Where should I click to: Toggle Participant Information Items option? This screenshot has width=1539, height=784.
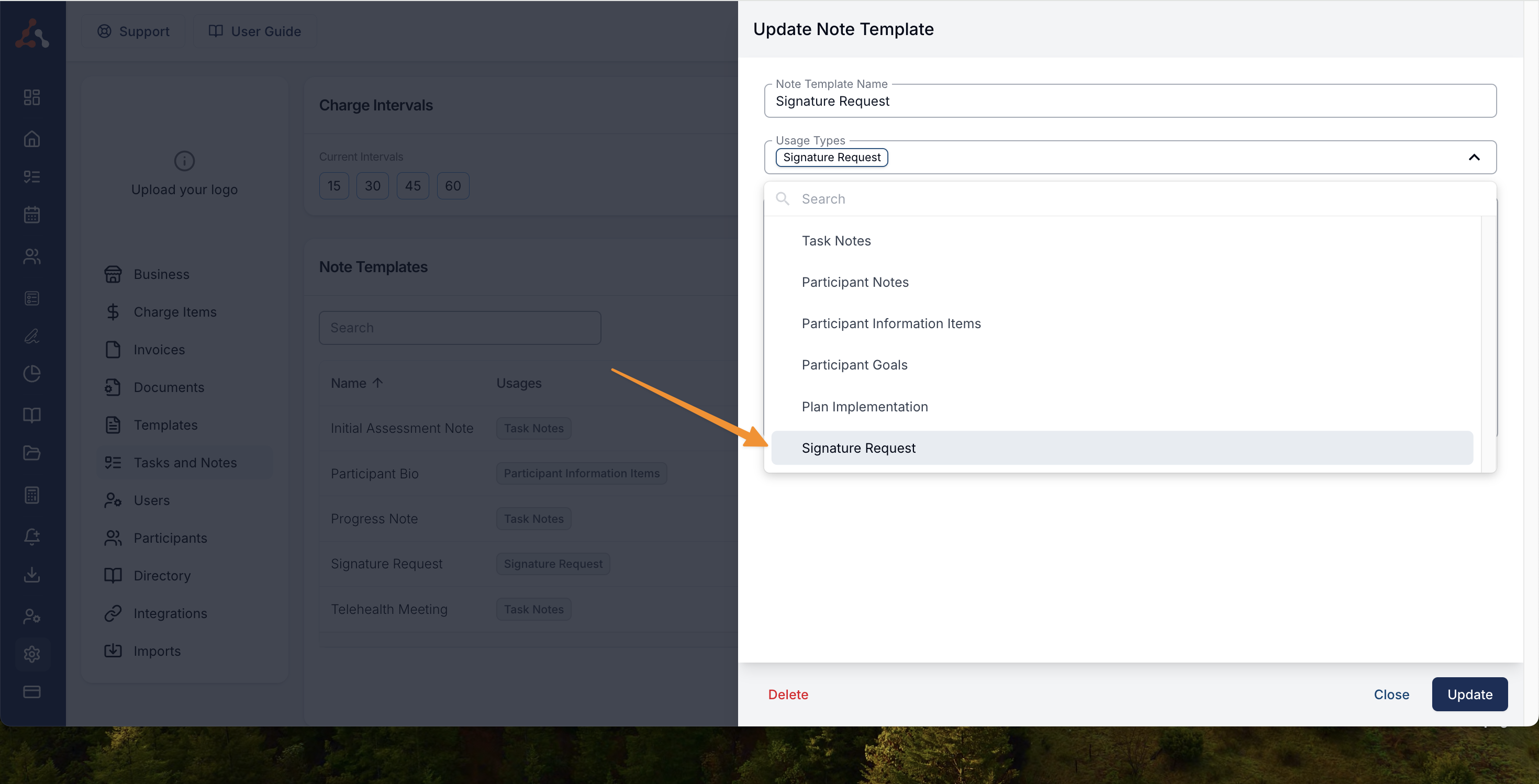[890, 323]
